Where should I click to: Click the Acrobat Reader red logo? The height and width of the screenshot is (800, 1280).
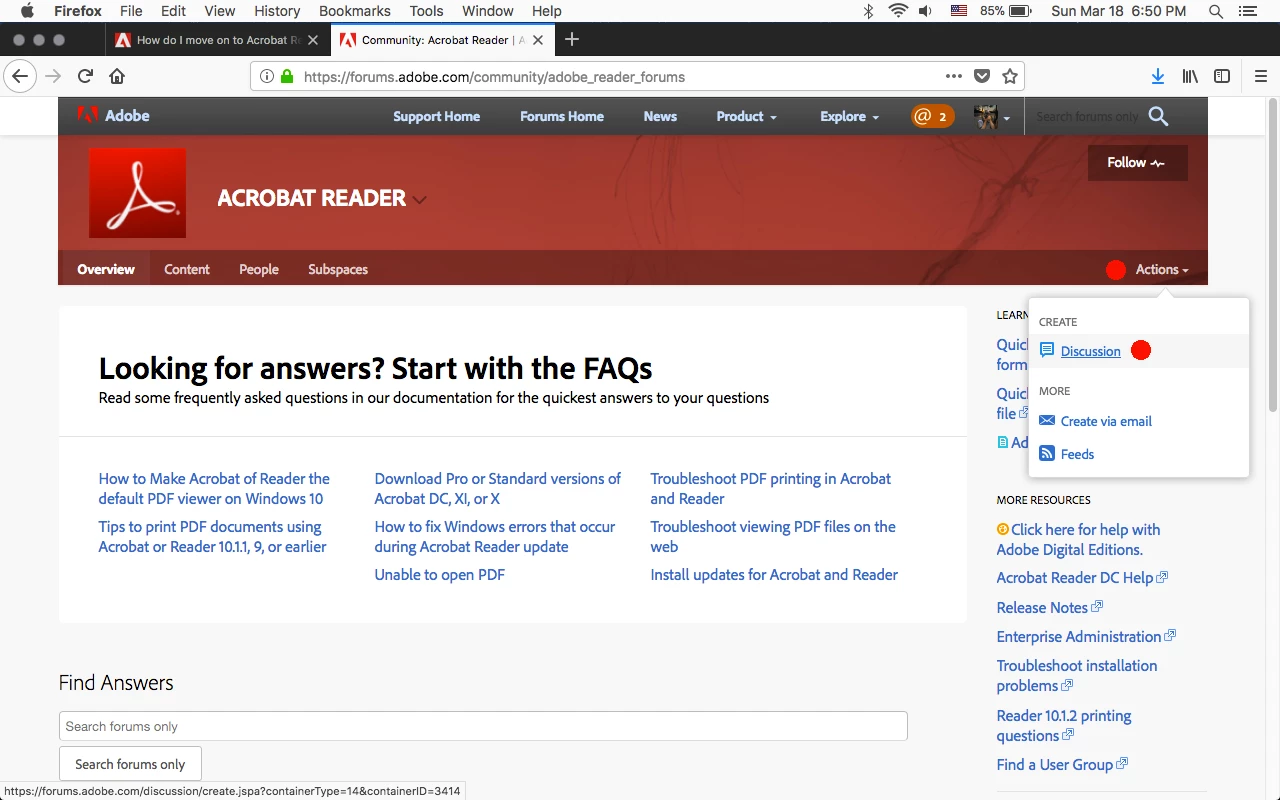click(137, 193)
